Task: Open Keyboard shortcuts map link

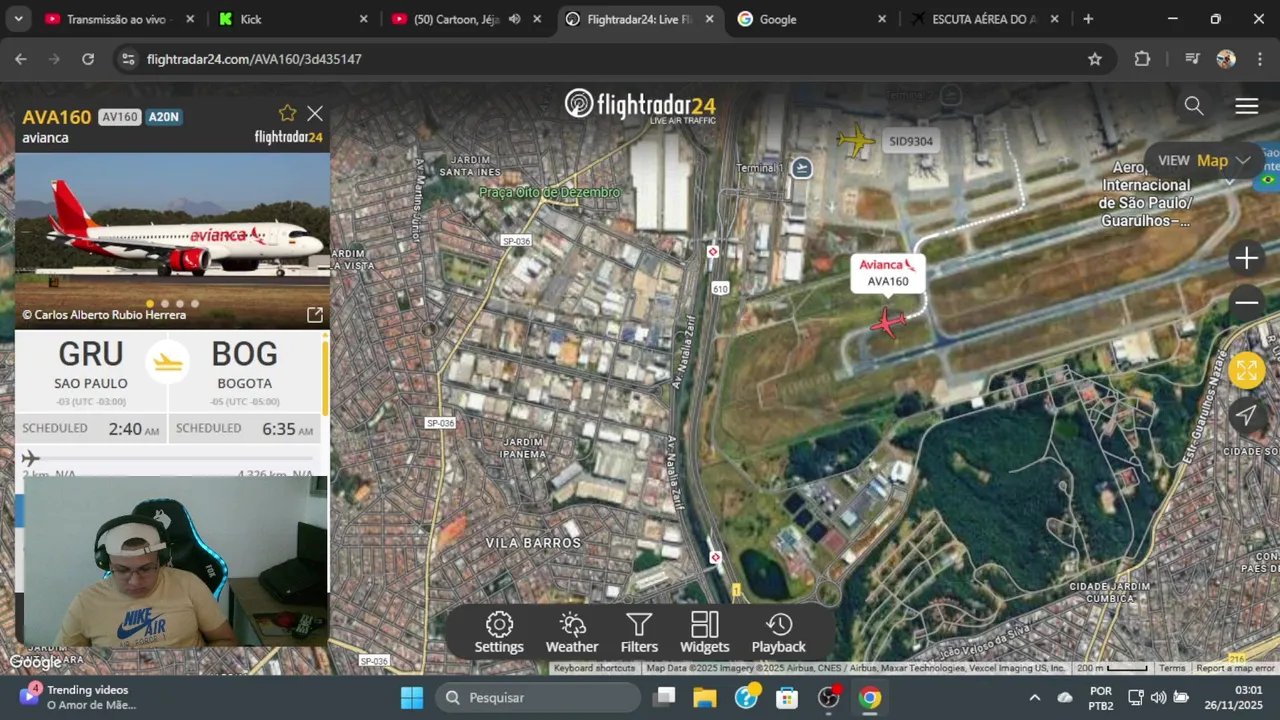Action: pos(594,668)
